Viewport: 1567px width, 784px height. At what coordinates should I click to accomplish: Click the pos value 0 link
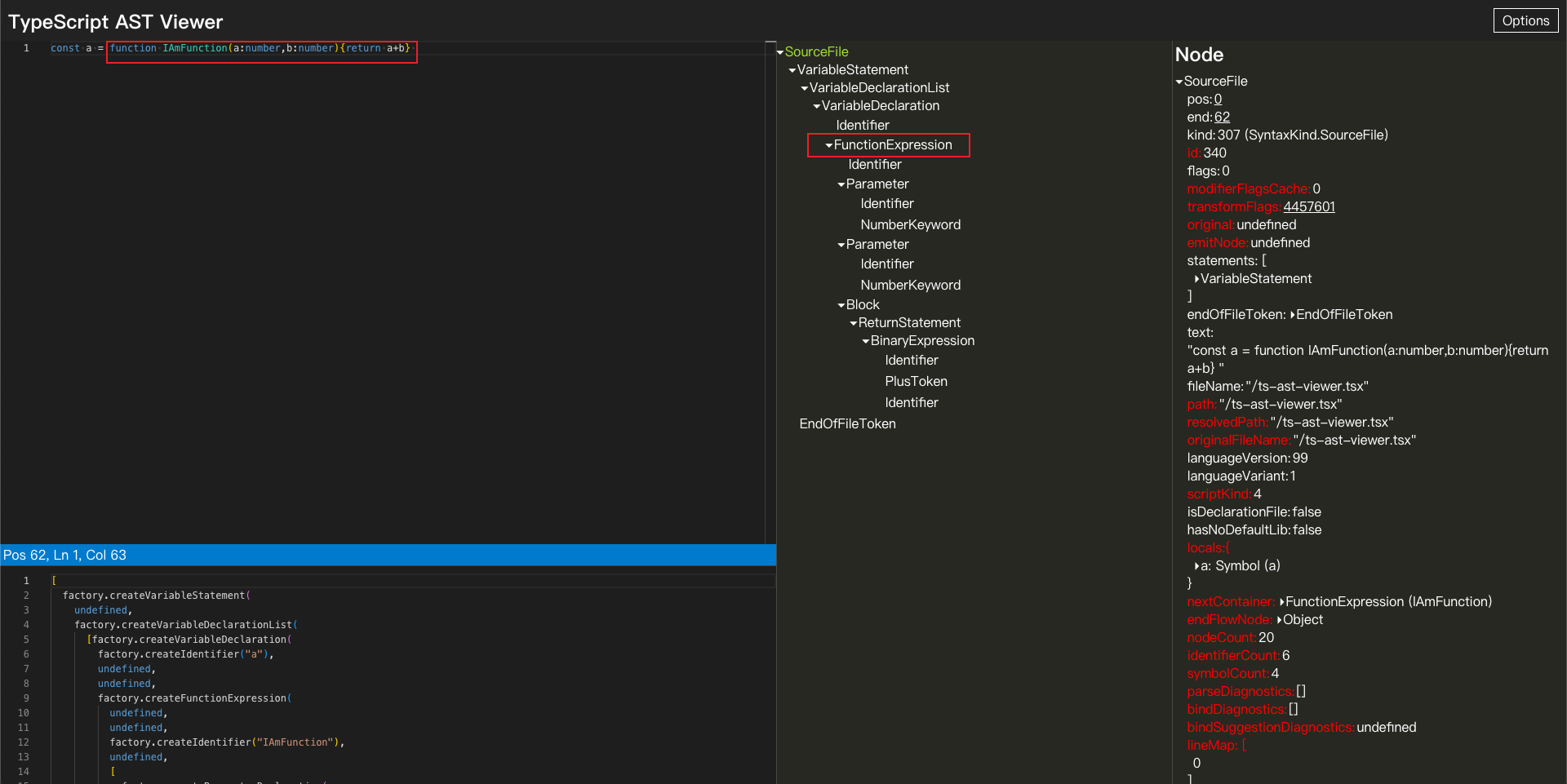pos(1218,99)
